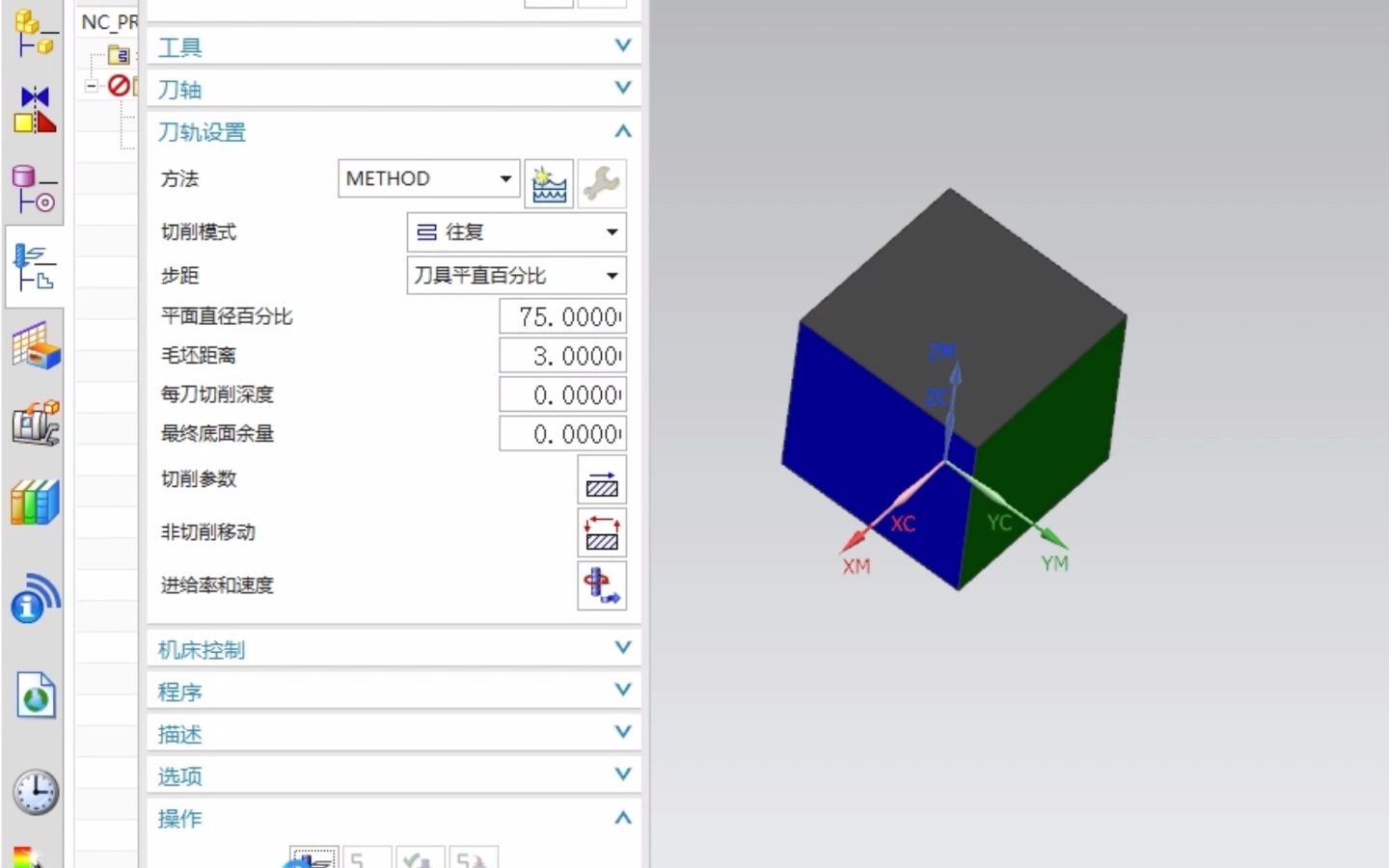Click the 切削参数 label text

(x=199, y=479)
